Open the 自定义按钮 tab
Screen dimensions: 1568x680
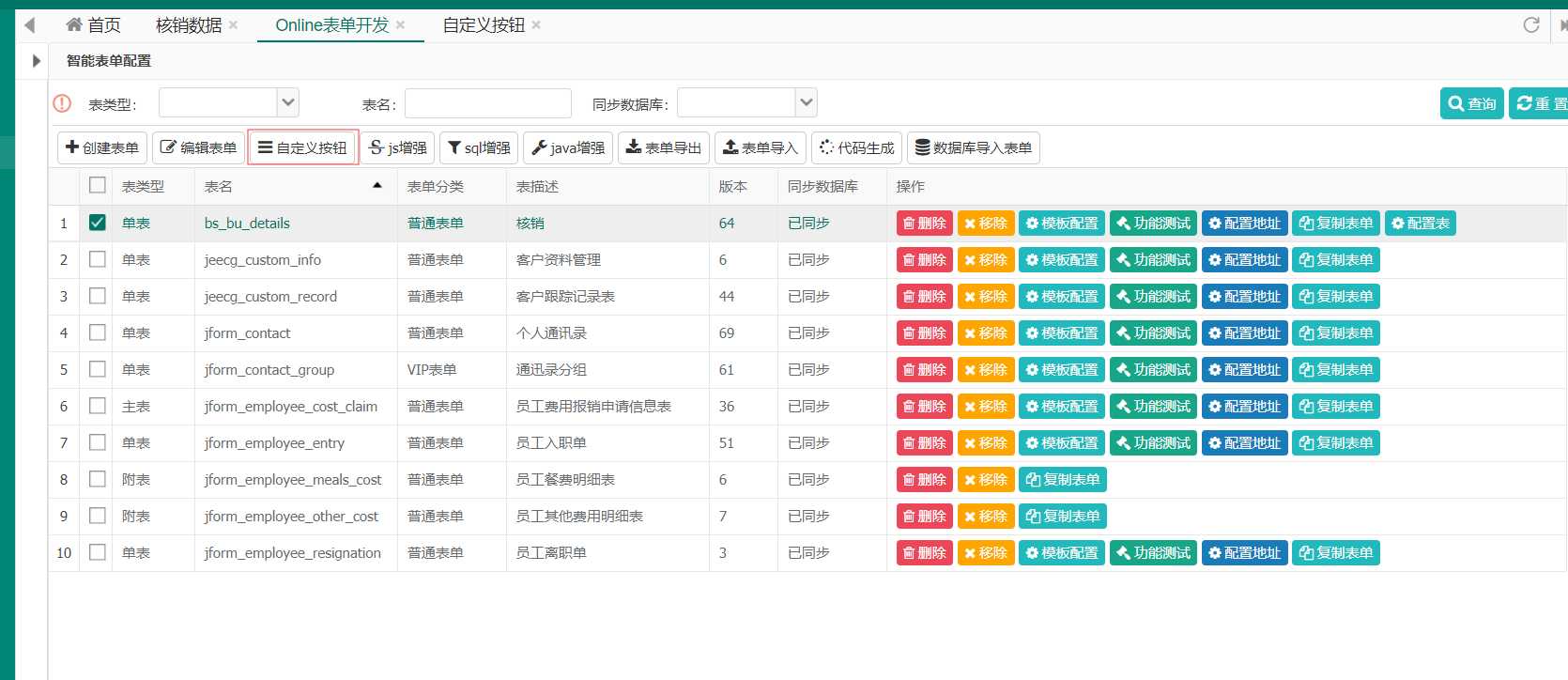point(484,25)
